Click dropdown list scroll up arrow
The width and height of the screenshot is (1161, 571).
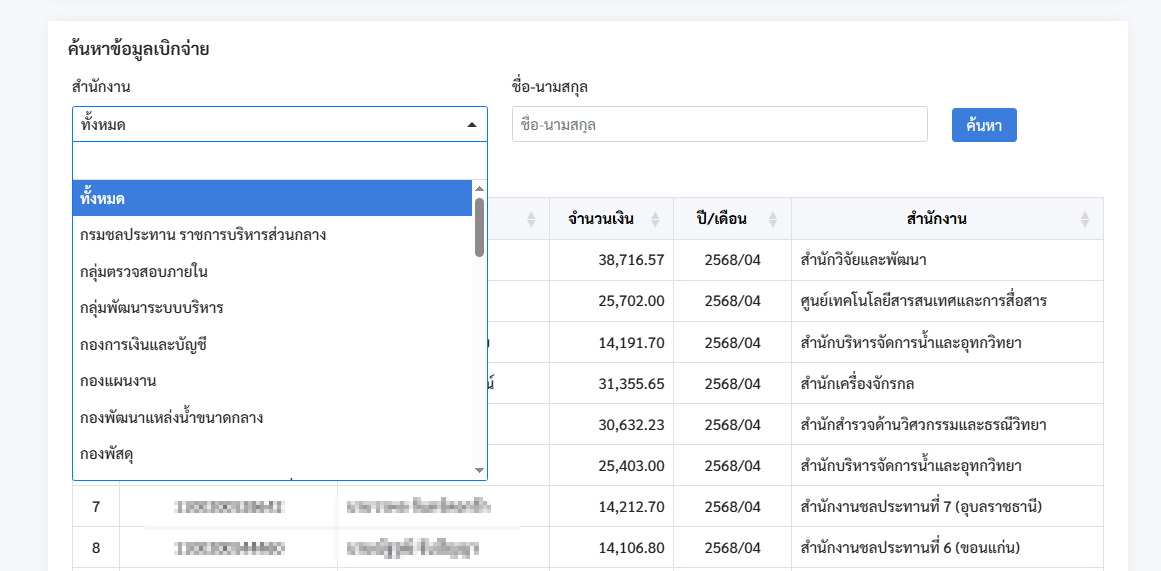[x=479, y=188]
